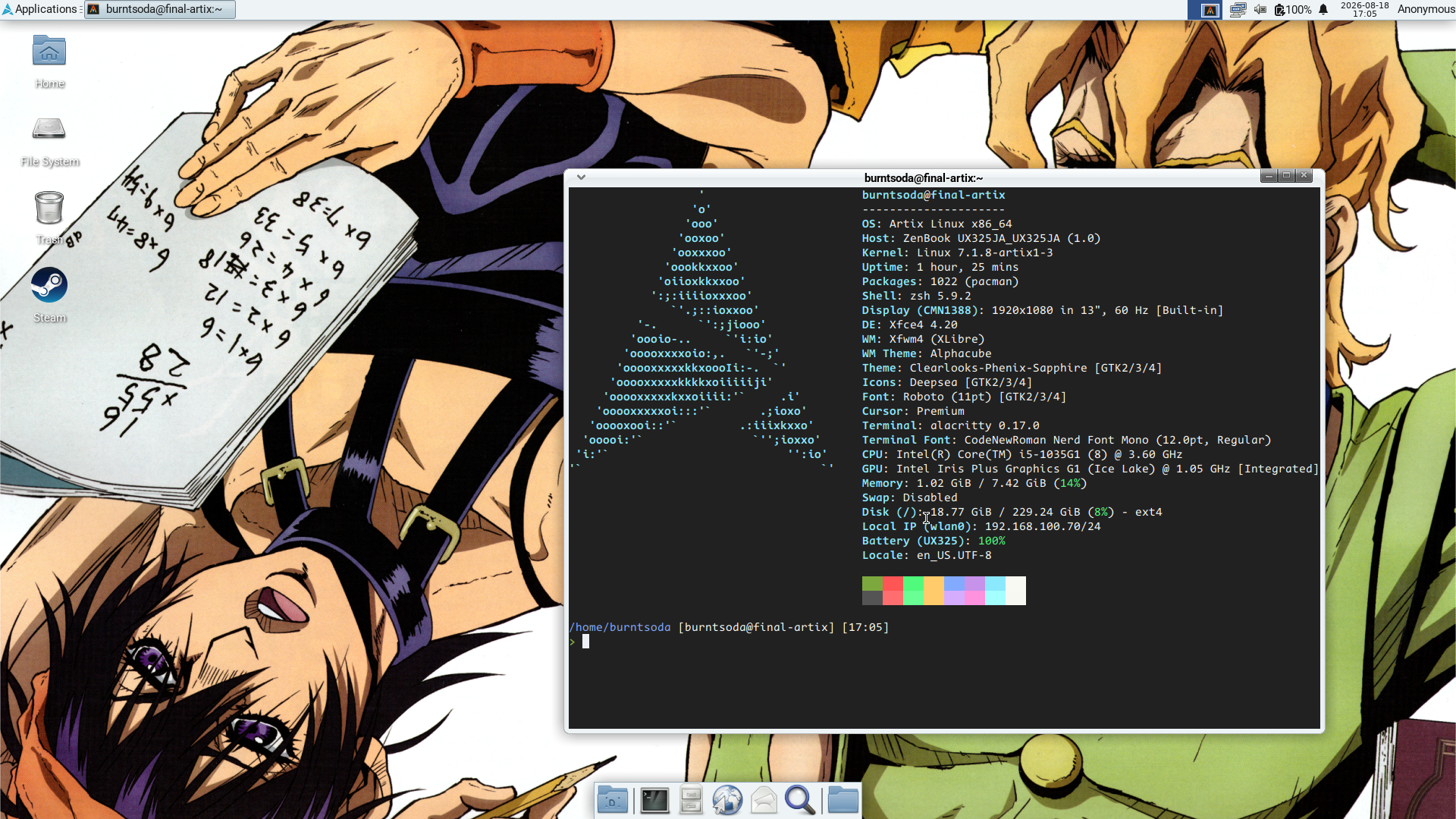The image size is (1456, 819).
Task: Maximize the alacritty terminal window
Action: (x=1286, y=176)
